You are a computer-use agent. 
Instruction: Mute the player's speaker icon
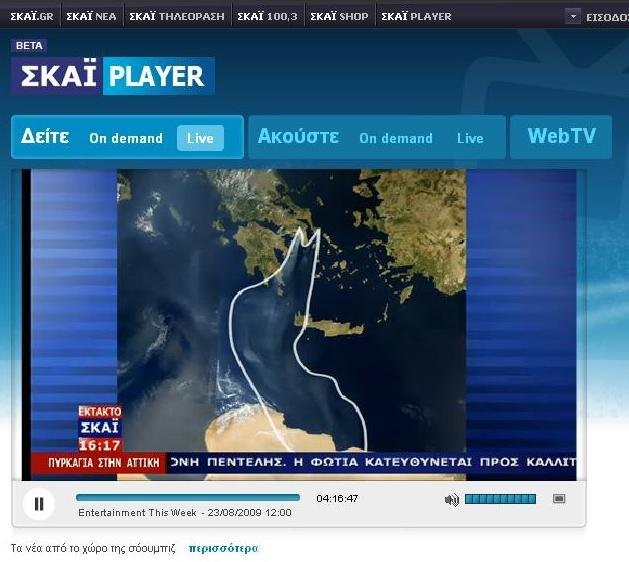tap(452, 499)
